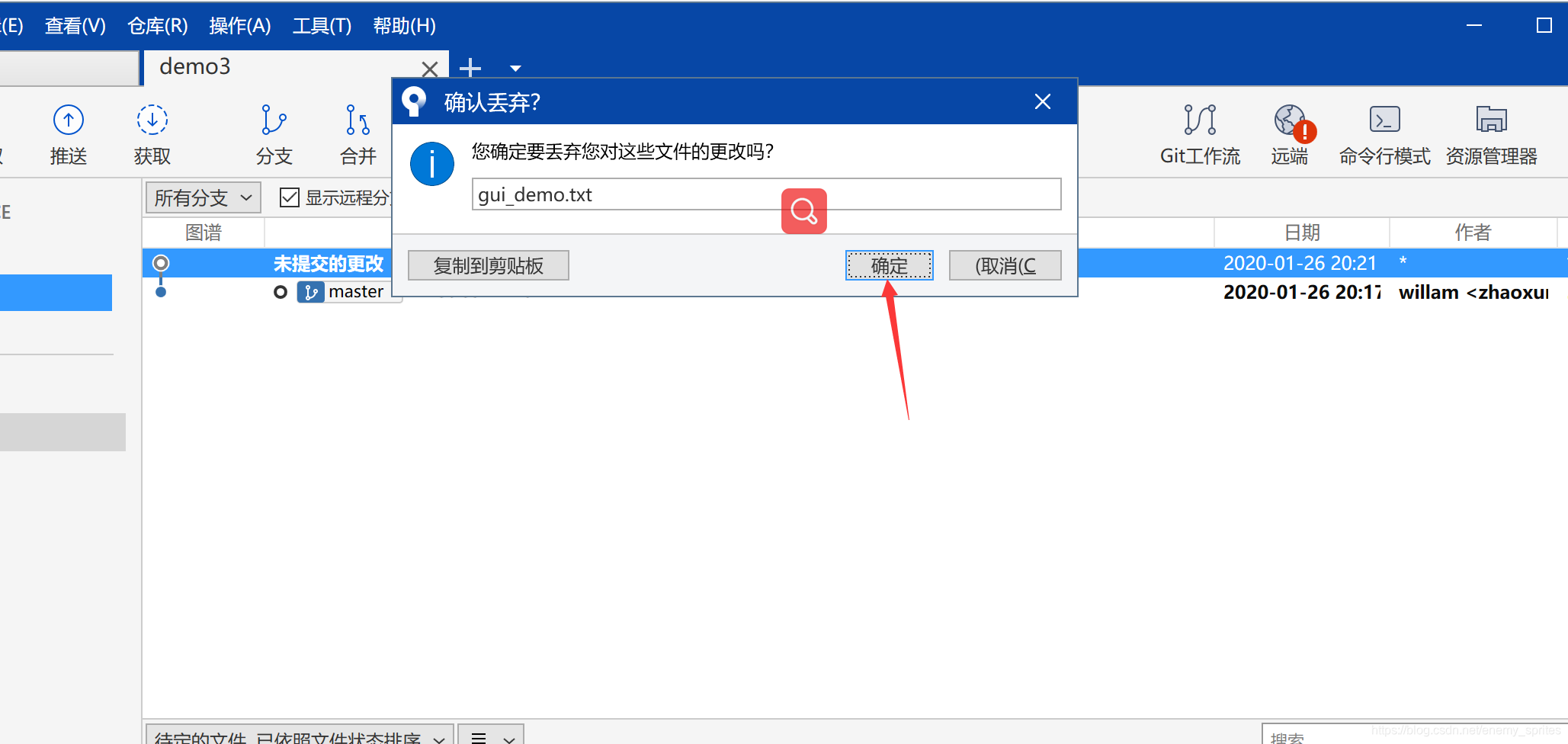Open the 所有分支 dropdown

[x=202, y=197]
